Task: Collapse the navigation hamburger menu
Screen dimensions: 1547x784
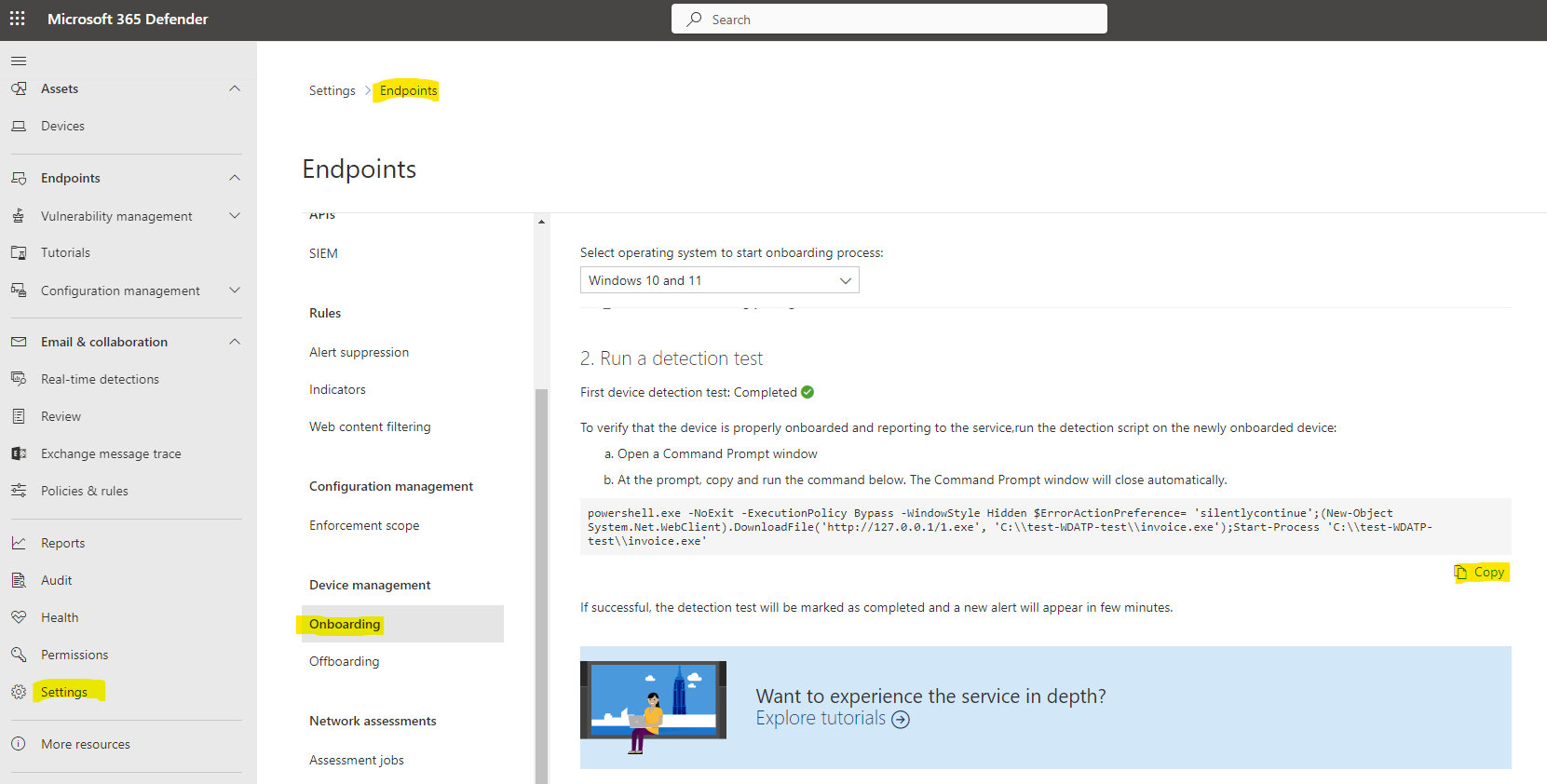Action: point(19,61)
